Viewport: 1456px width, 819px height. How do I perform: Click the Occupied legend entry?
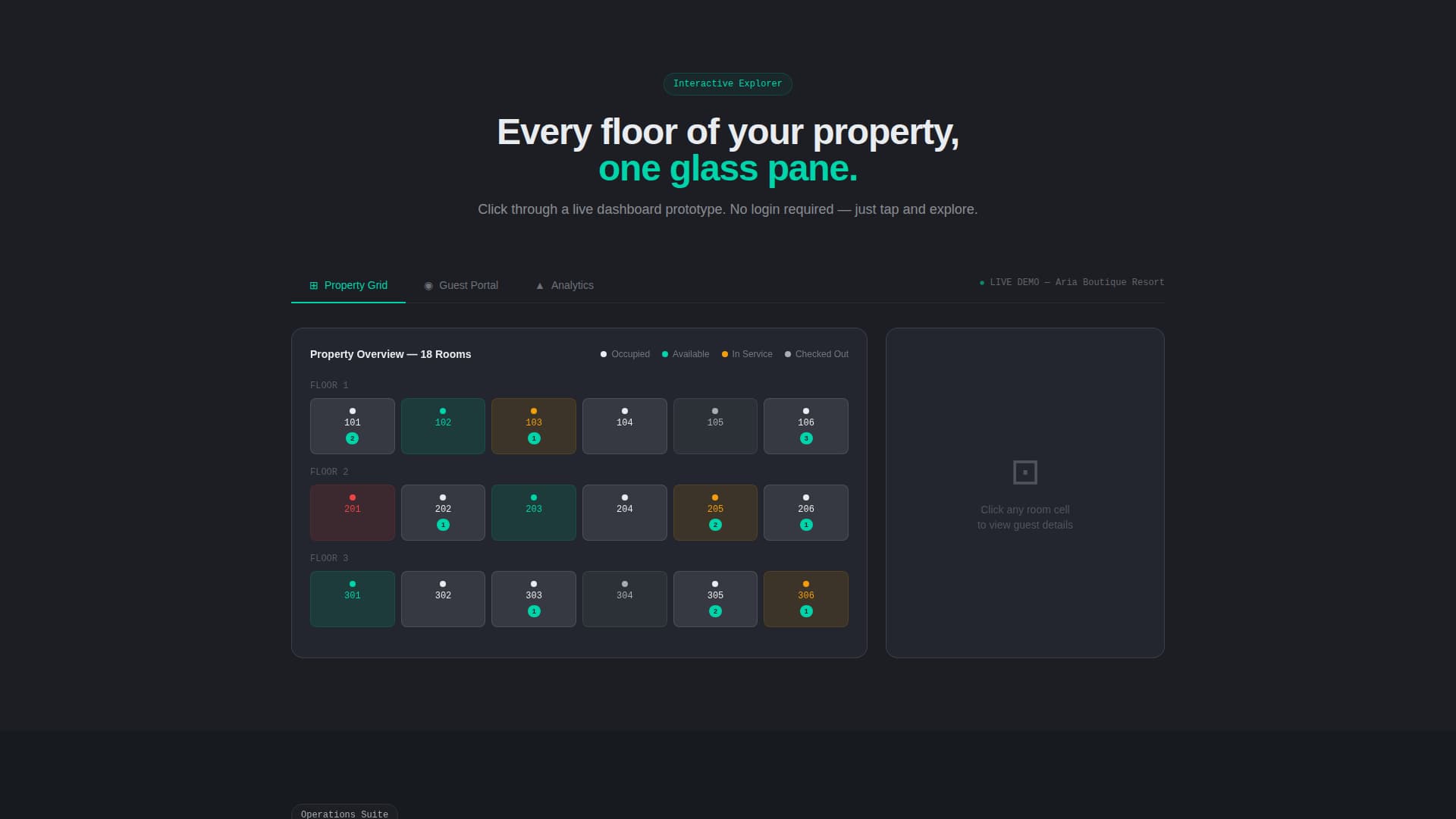[625, 354]
